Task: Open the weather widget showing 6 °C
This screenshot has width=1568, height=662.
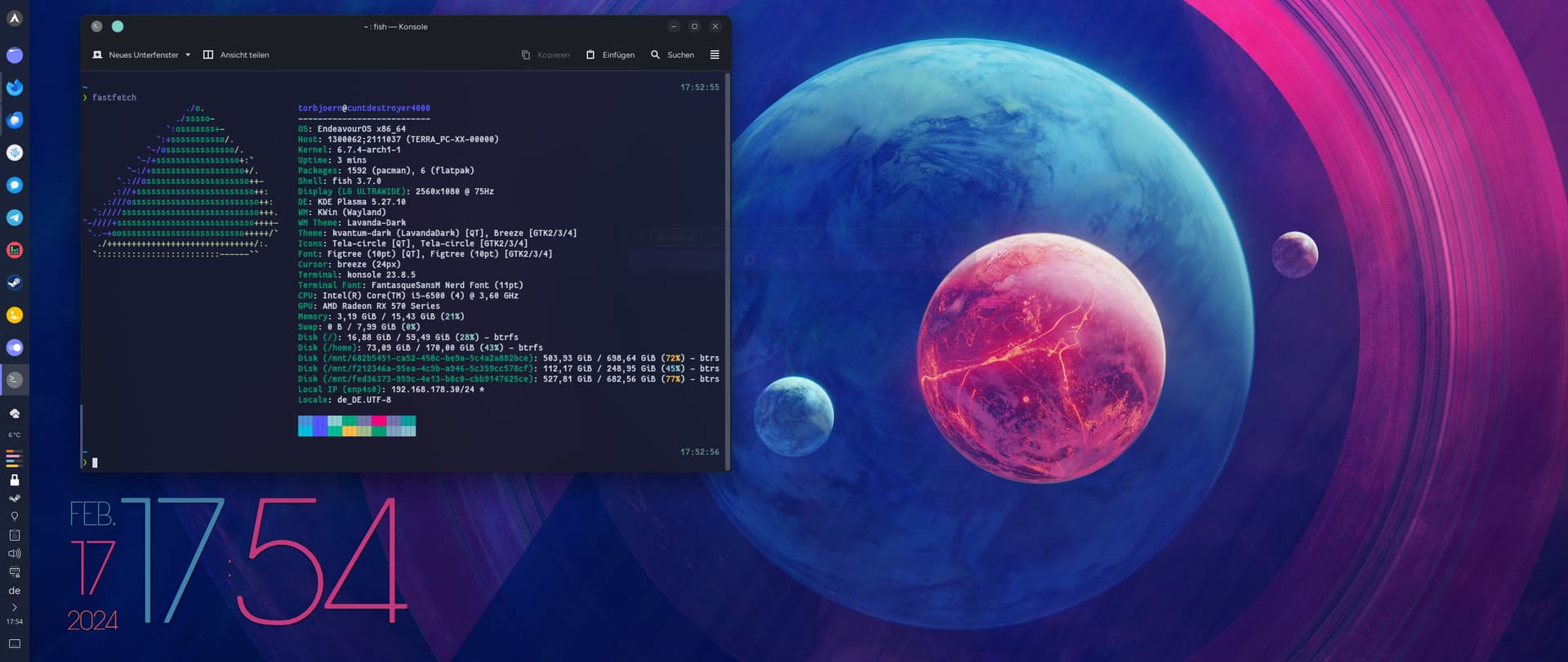Action: coord(15,422)
